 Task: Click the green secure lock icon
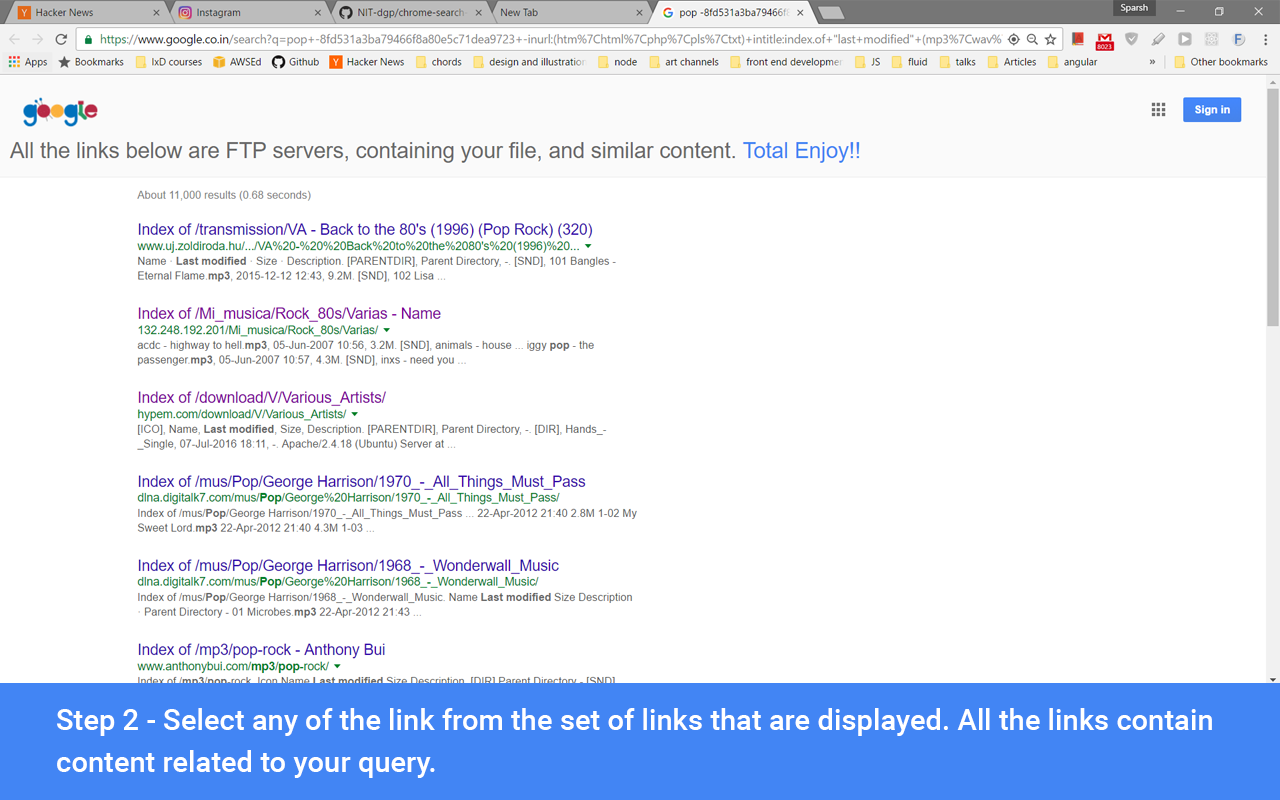click(x=88, y=40)
